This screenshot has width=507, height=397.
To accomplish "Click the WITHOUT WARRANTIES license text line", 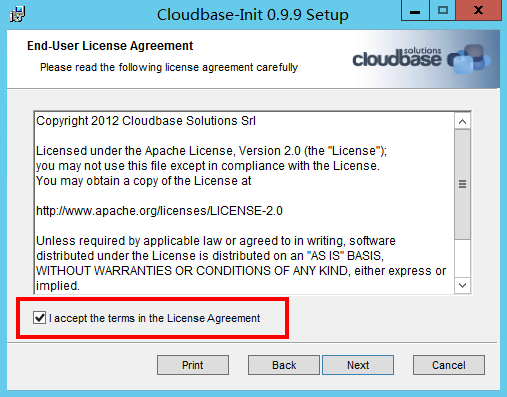I will [241, 271].
